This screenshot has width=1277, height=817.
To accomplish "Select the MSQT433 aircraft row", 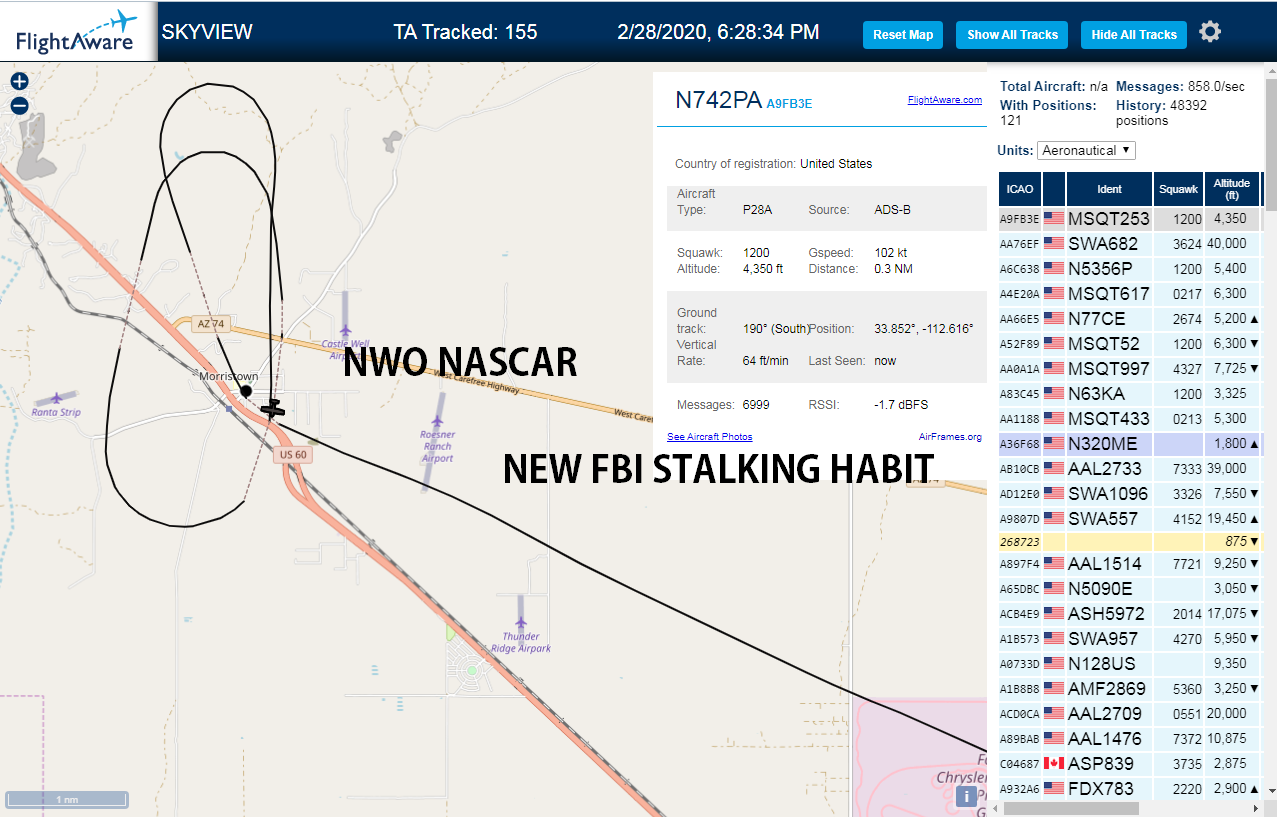I will (1130, 418).
